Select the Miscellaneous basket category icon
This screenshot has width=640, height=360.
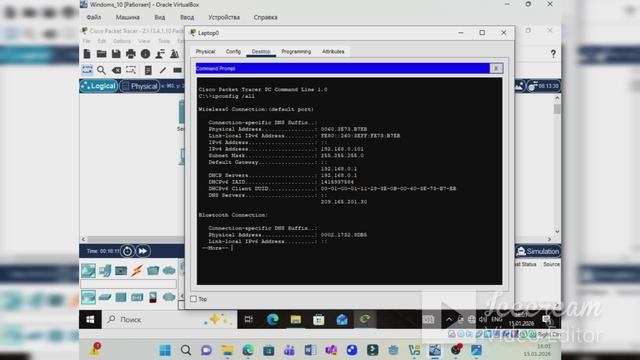[153, 271]
